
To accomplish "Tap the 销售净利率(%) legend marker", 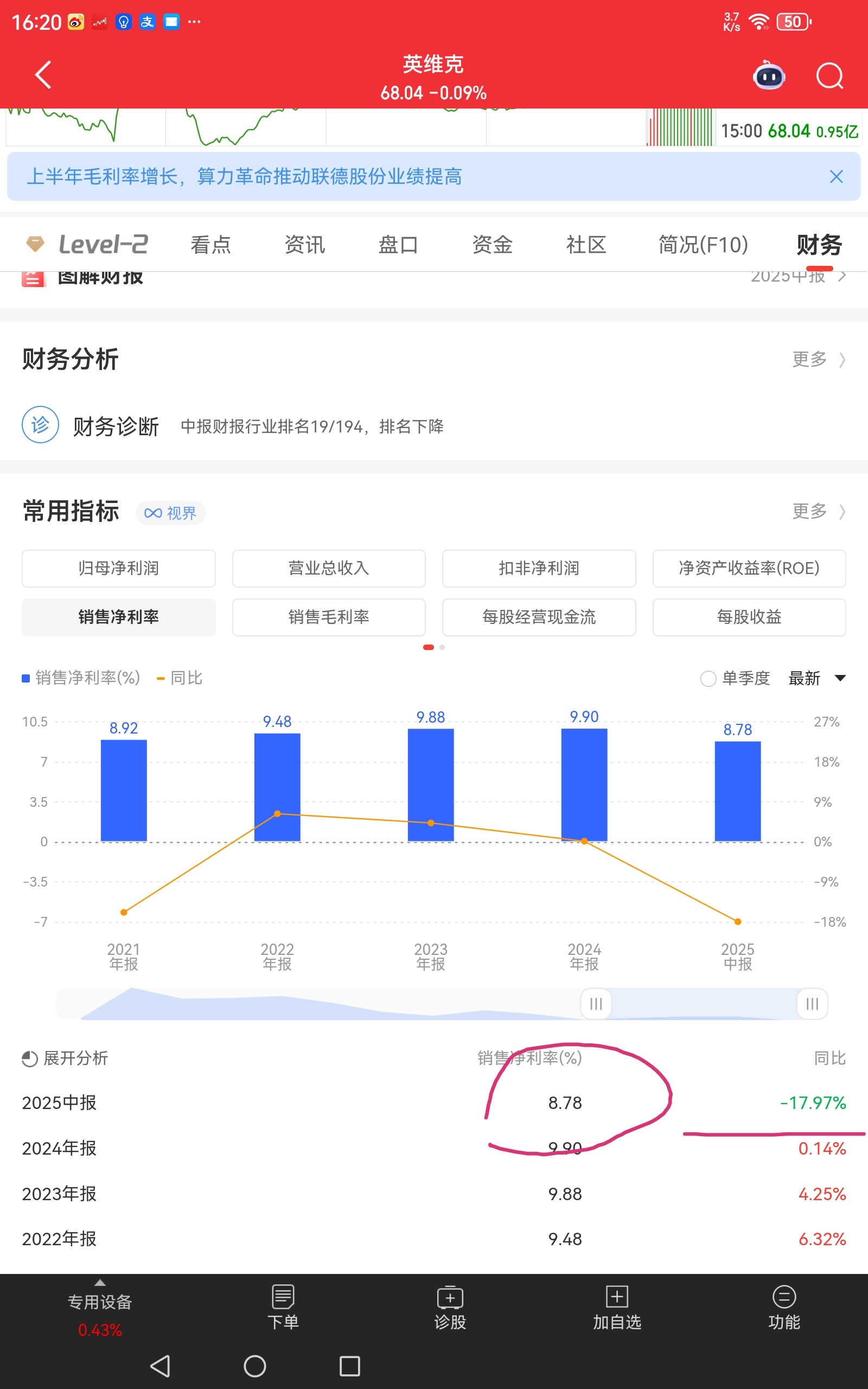I will click(26, 678).
